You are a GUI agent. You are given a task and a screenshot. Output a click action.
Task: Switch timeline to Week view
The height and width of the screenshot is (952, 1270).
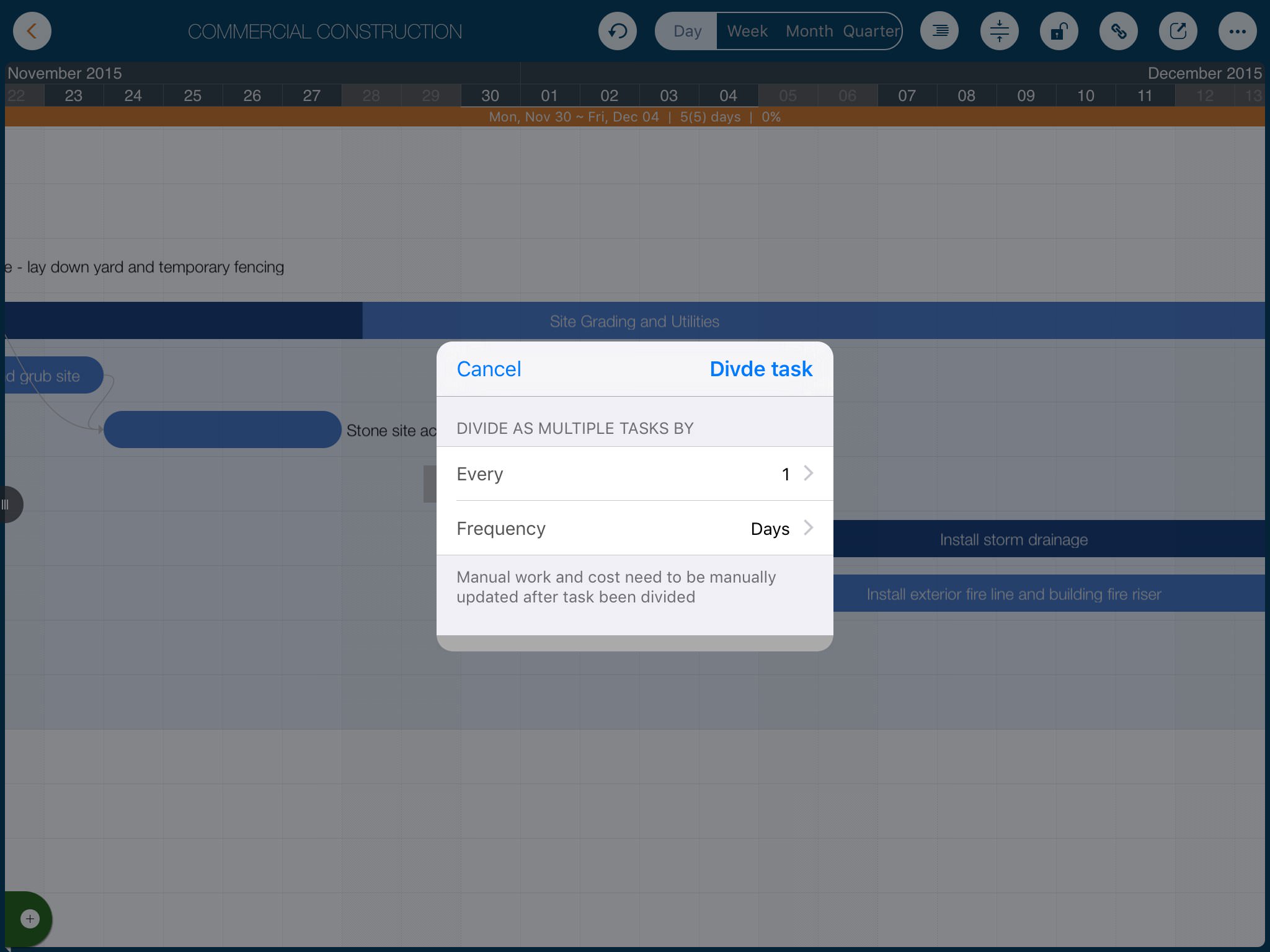[x=747, y=31]
